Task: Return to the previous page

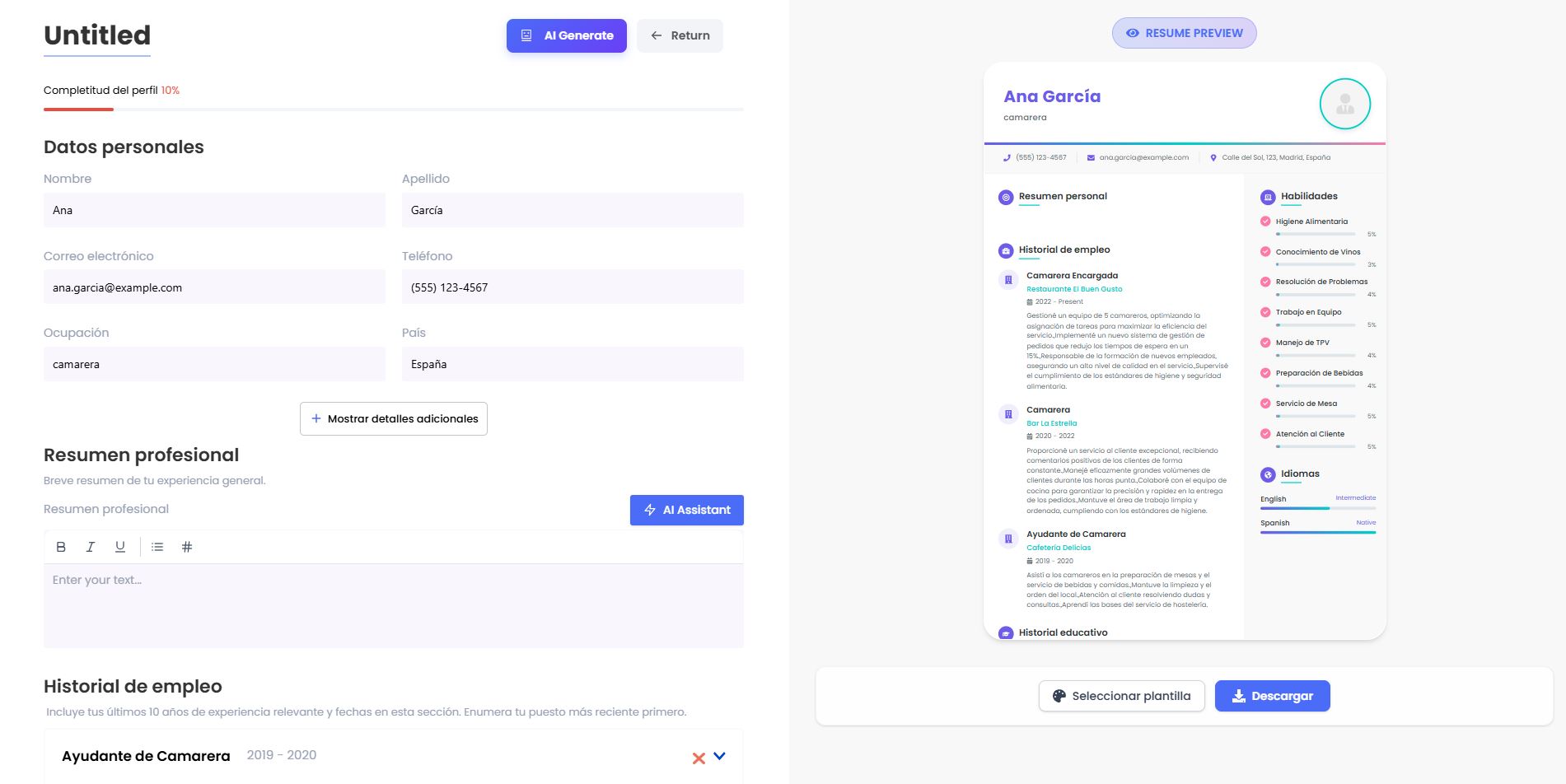Action: click(x=680, y=35)
